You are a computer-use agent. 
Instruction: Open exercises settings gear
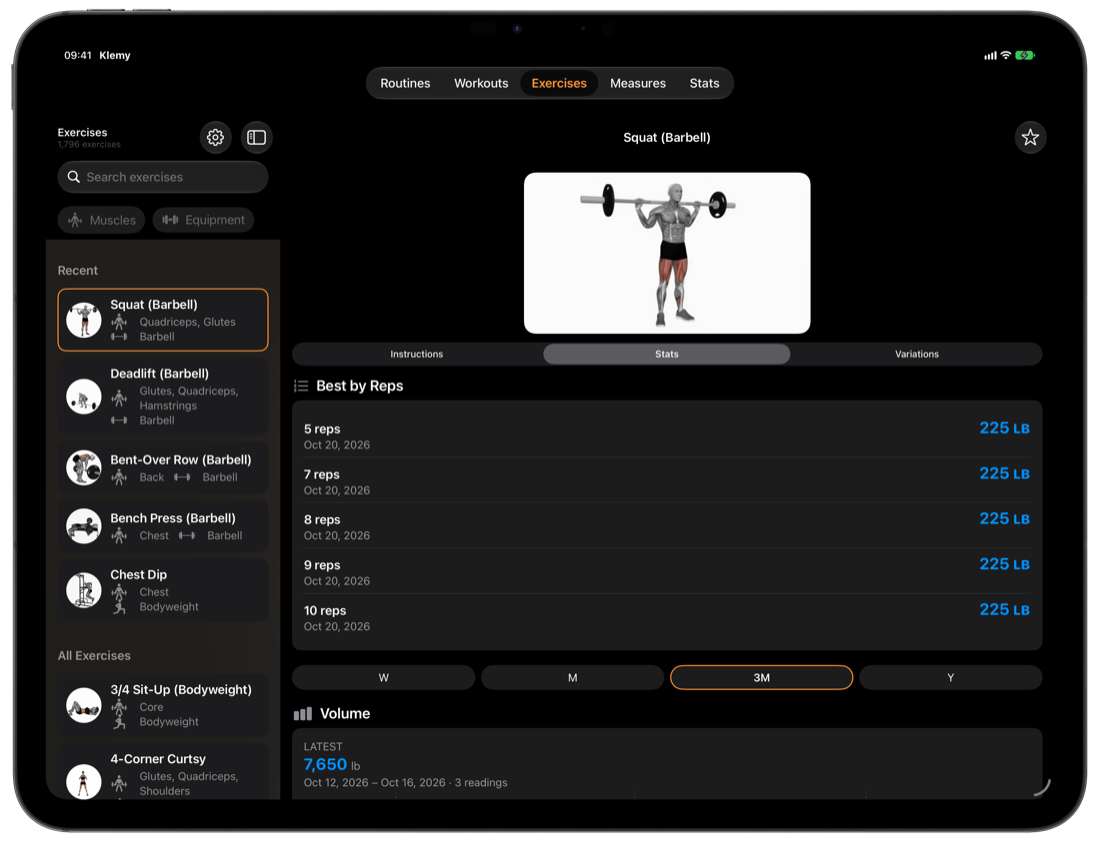point(215,137)
